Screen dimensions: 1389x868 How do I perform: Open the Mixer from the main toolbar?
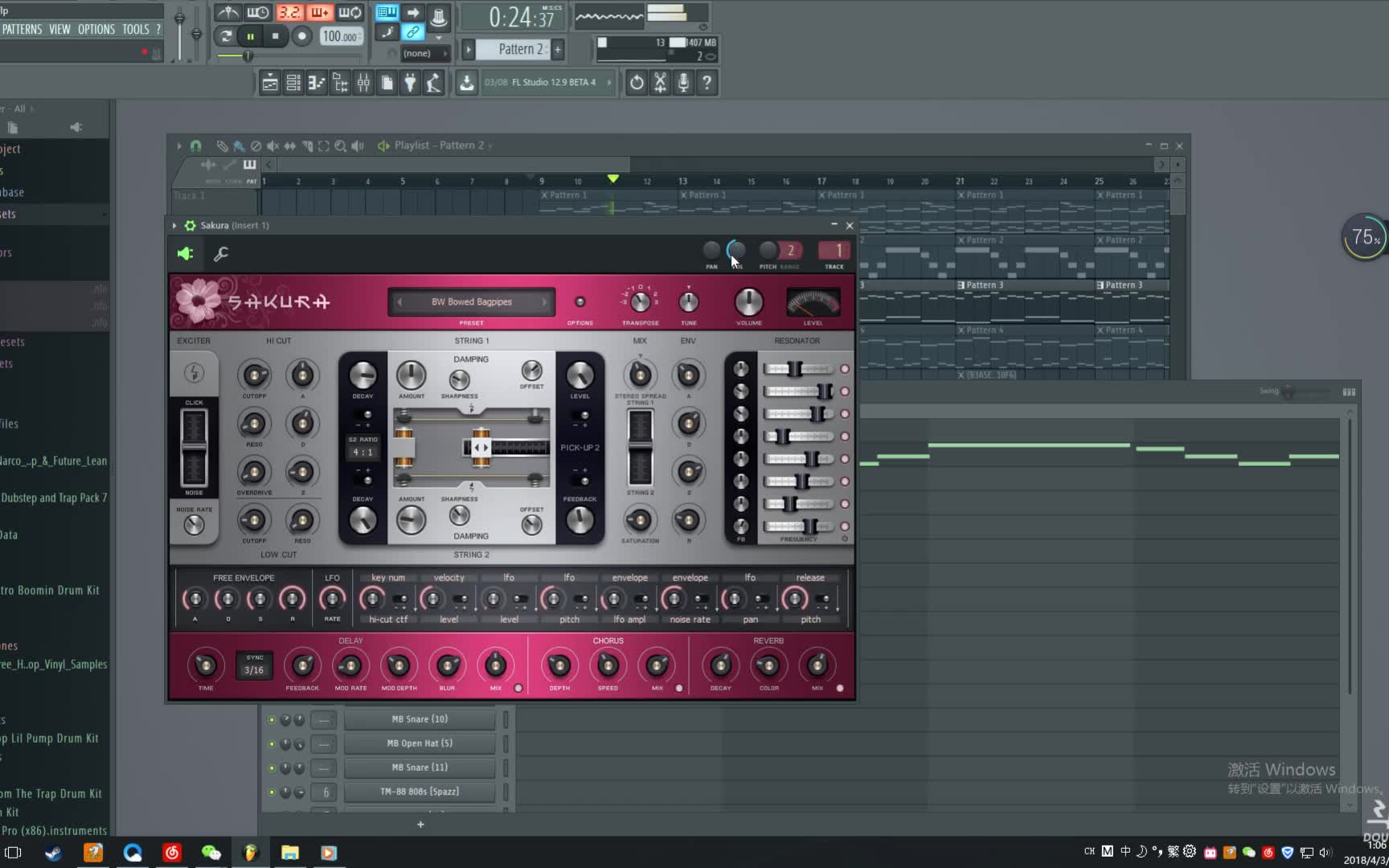(363, 83)
